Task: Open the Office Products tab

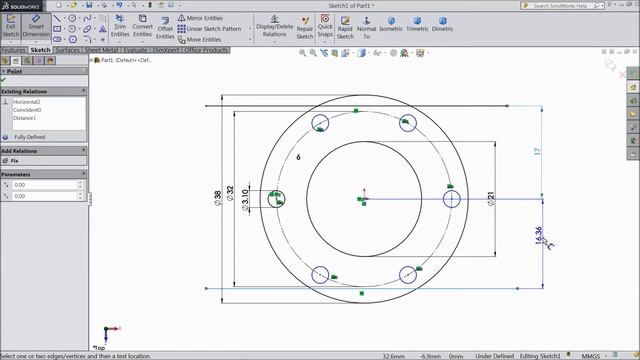Action: click(206, 50)
